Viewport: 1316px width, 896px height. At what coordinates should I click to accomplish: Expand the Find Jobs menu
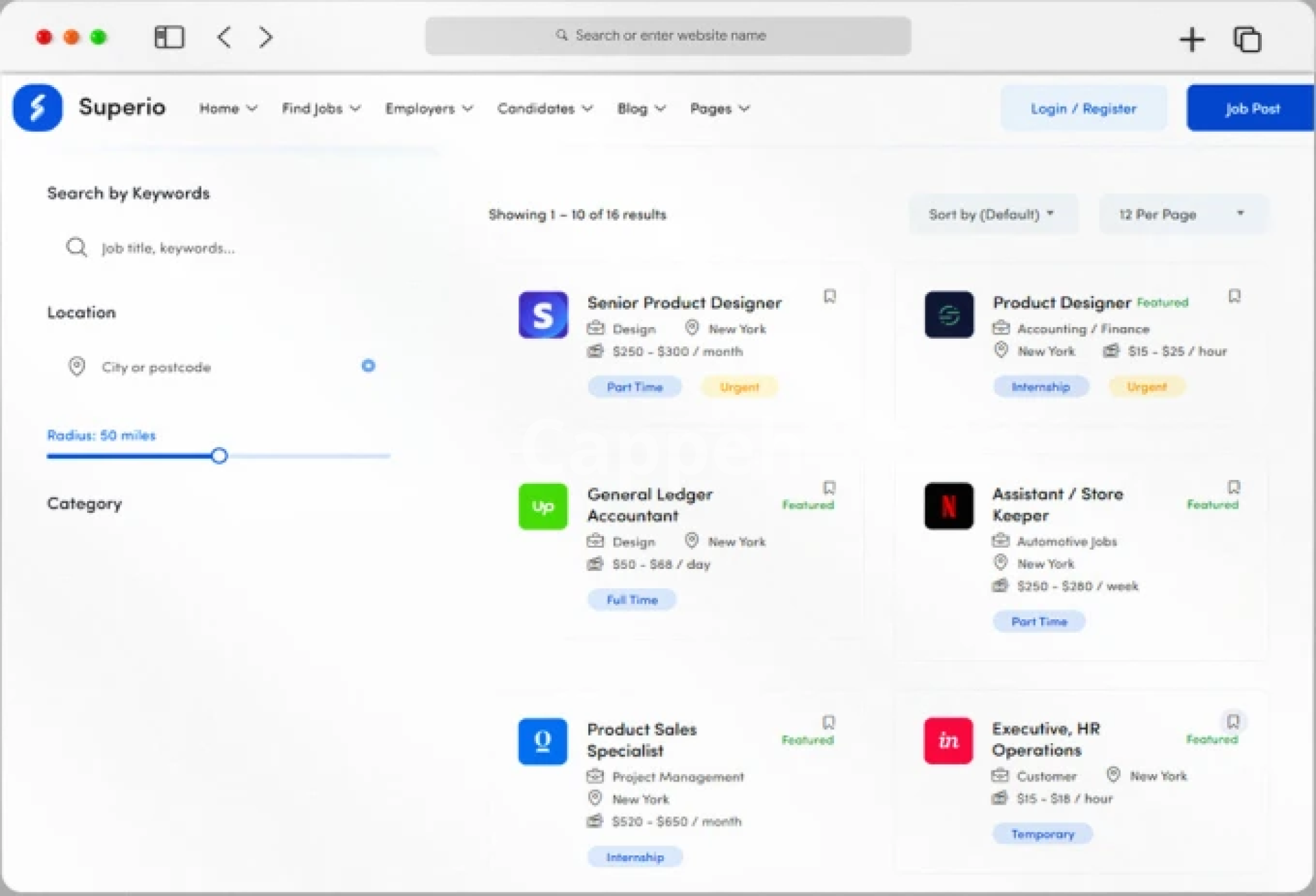tap(321, 108)
